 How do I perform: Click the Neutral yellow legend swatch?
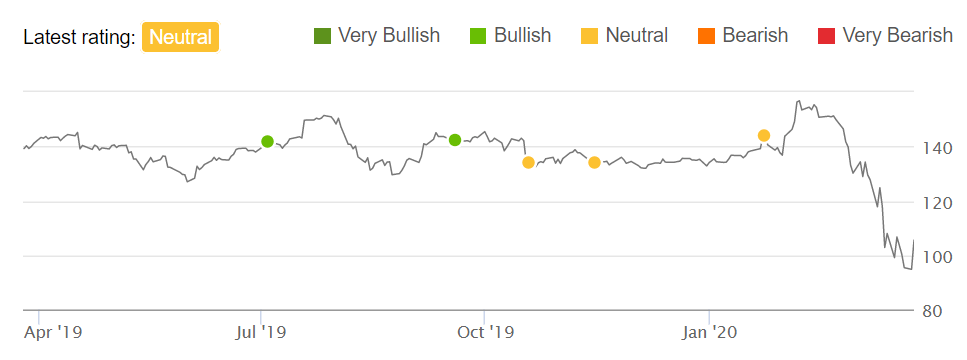coord(590,36)
